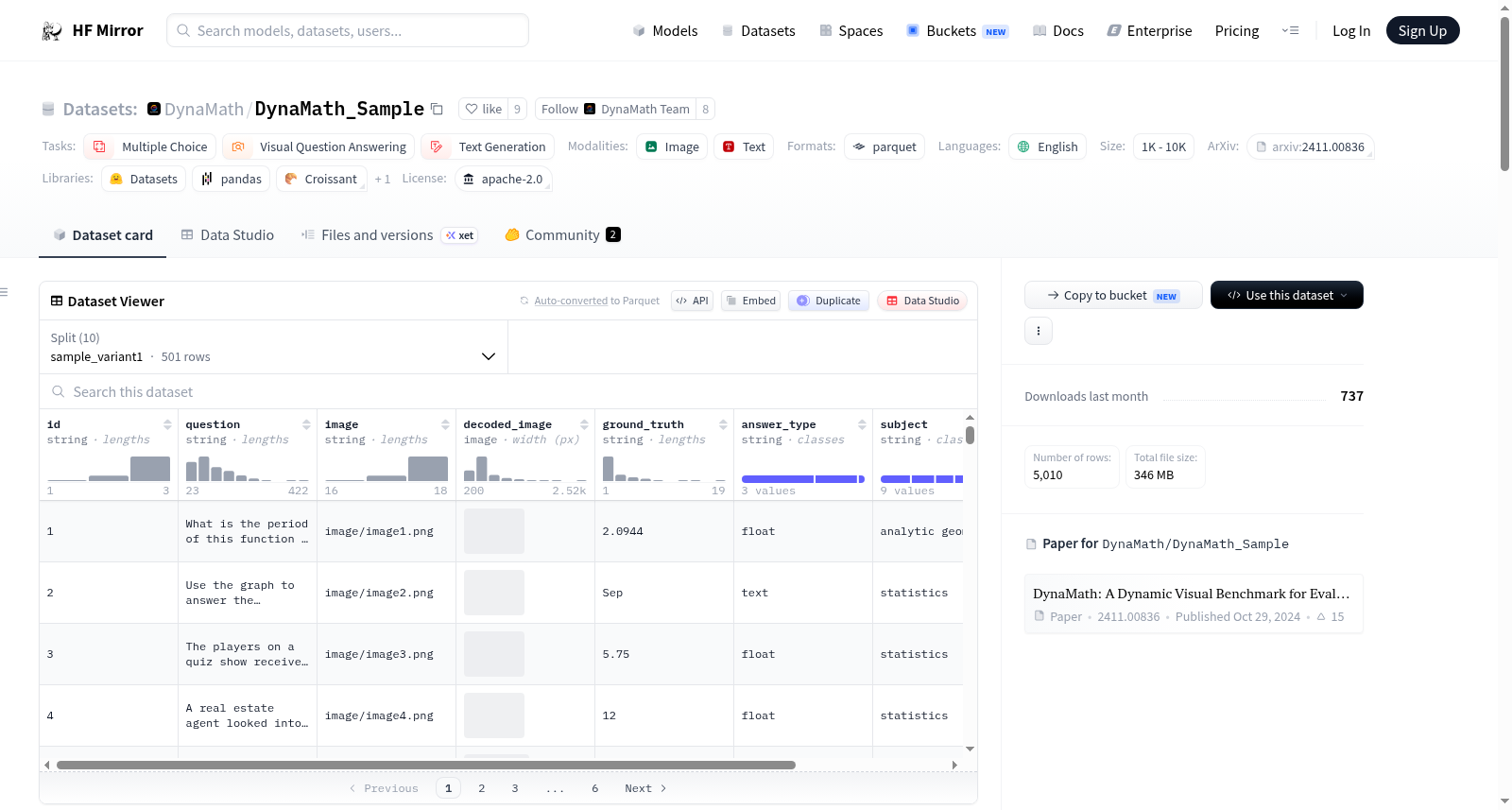
Task: Open the Community tab
Action: pos(562,234)
